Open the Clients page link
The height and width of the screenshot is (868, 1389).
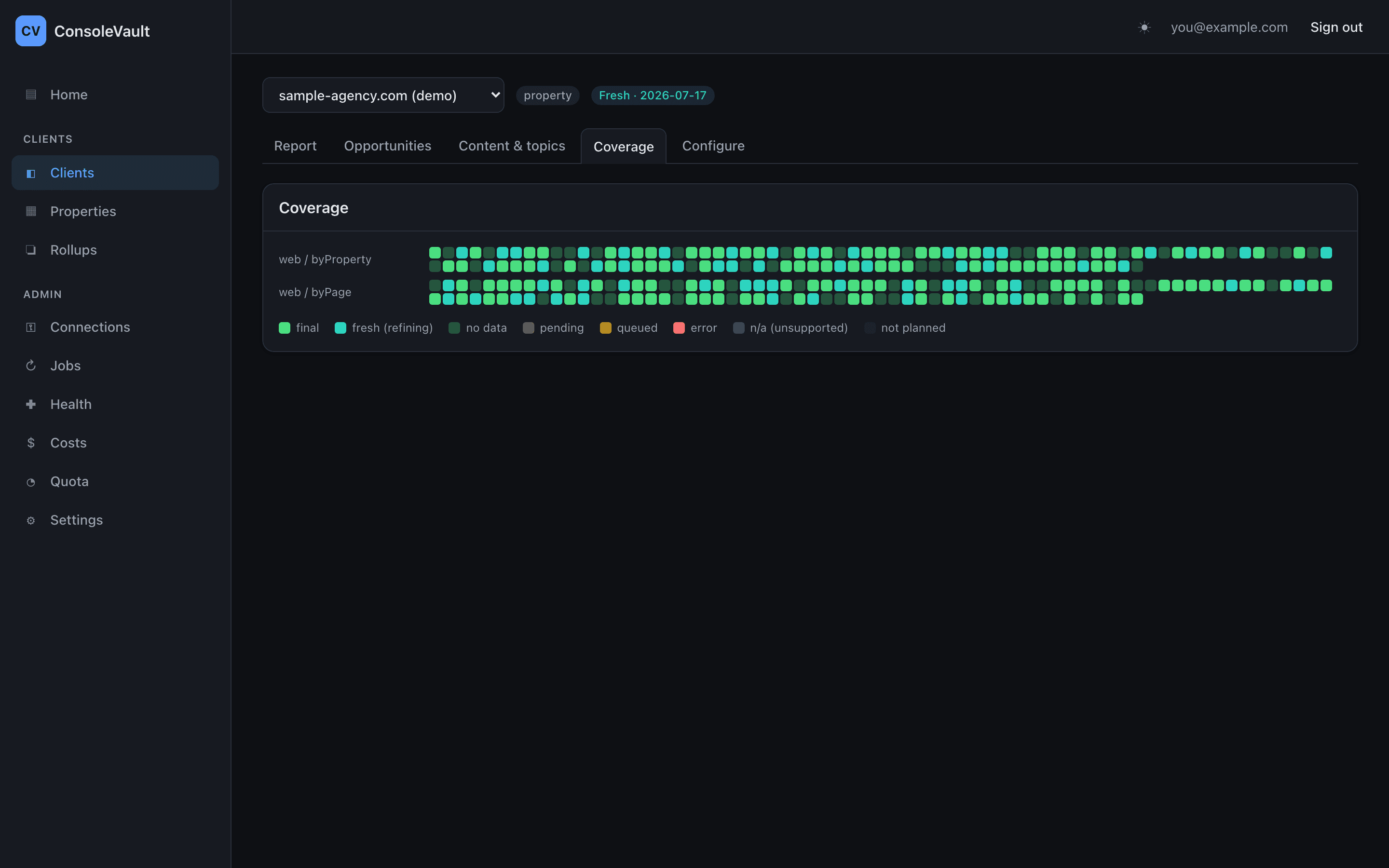click(115, 173)
